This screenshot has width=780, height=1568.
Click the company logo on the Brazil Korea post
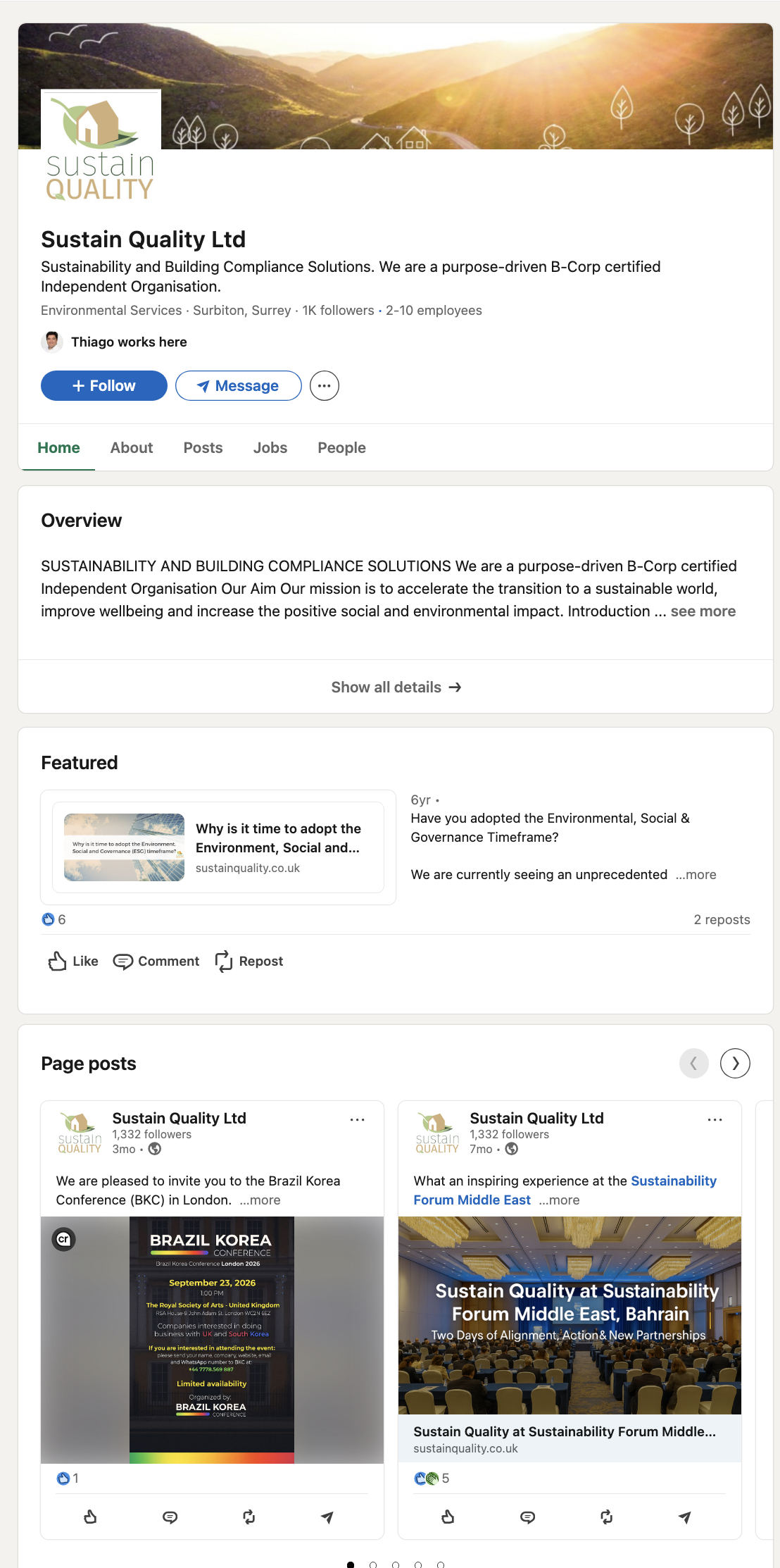80,1132
